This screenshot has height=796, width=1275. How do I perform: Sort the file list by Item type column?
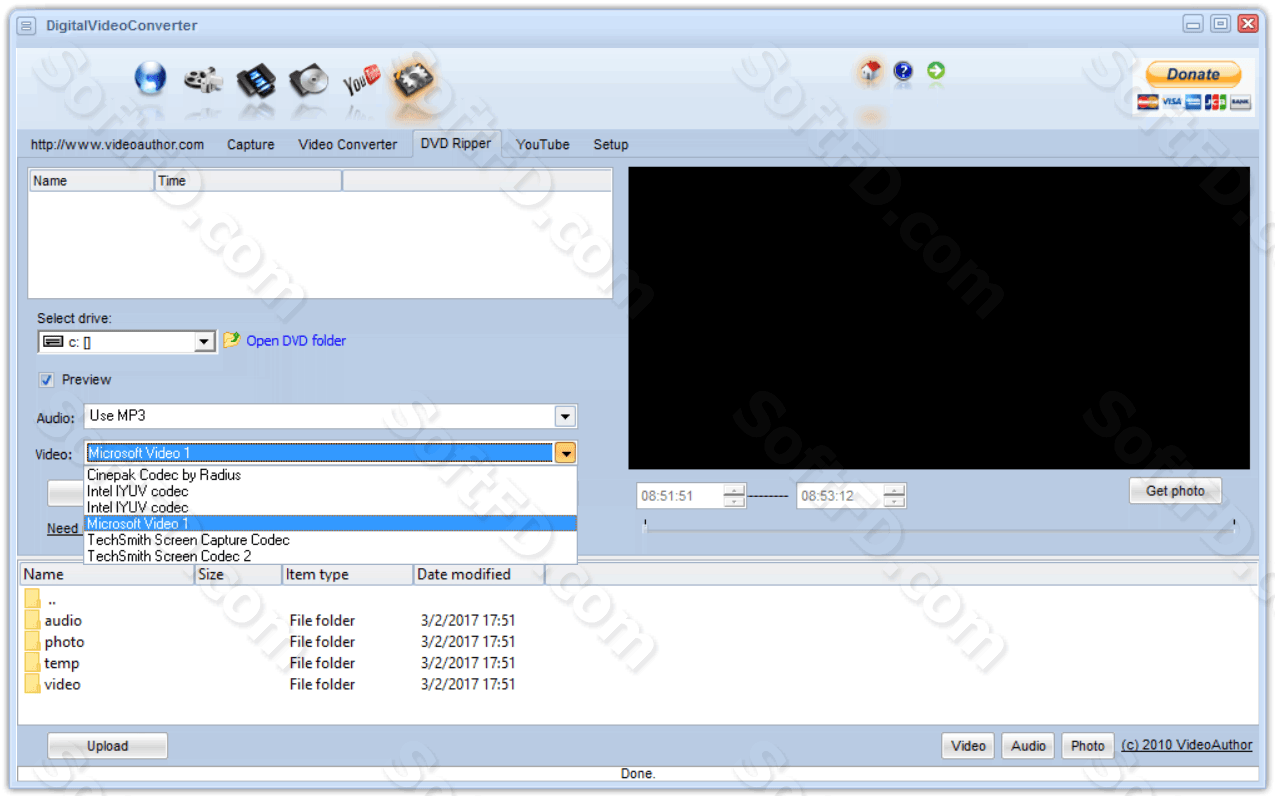(348, 575)
